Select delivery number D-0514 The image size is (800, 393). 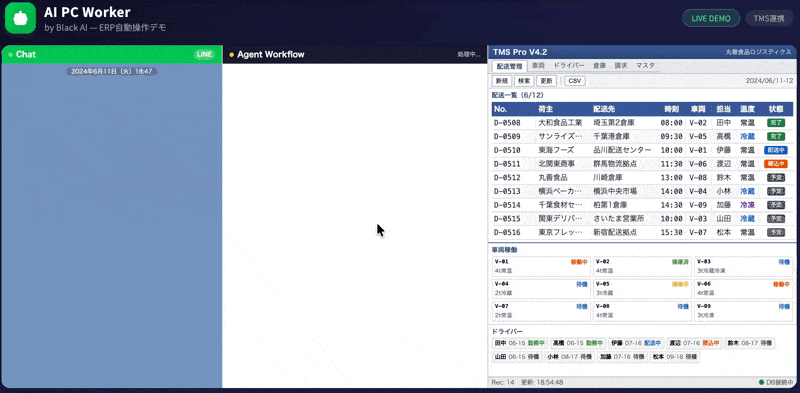click(x=507, y=205)
